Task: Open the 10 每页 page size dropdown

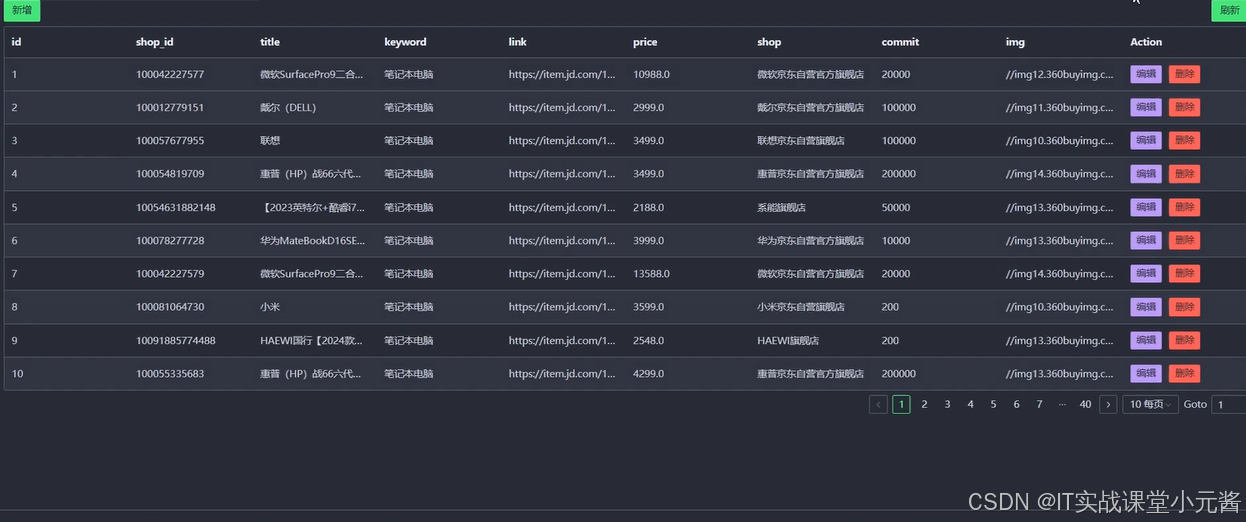Action: coord(1150,404)
